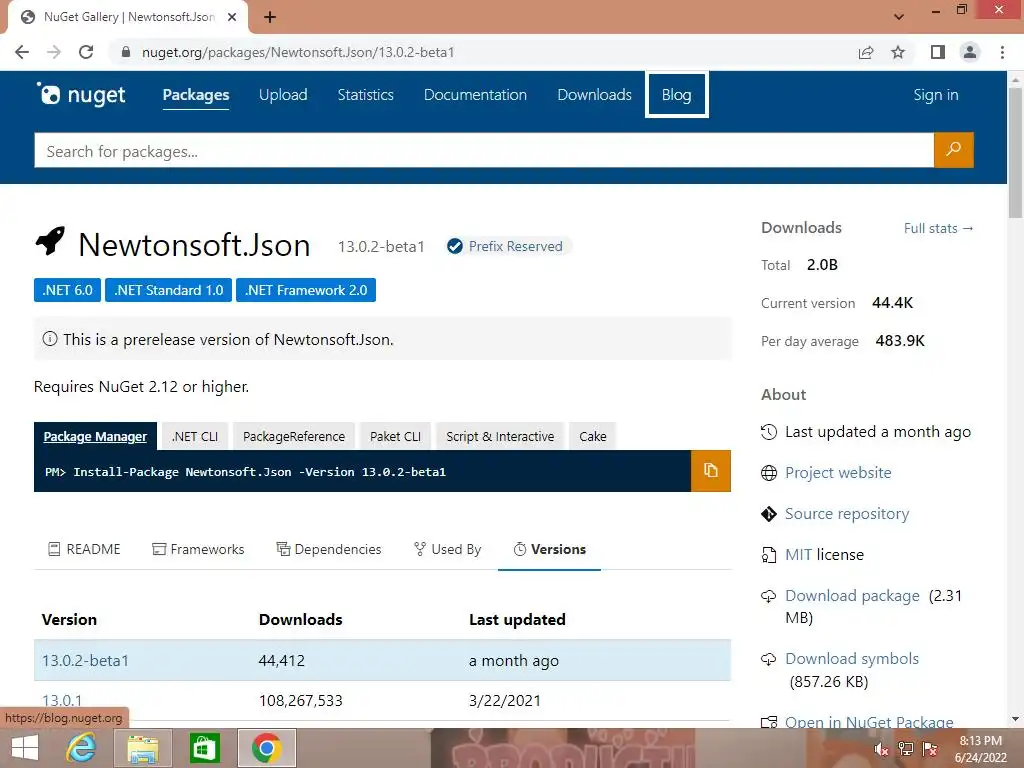Image resolution: width=1024 pixels, height=768 pixels.
Task: Click into the Search for packages field
Action: [x=484, y=151]
